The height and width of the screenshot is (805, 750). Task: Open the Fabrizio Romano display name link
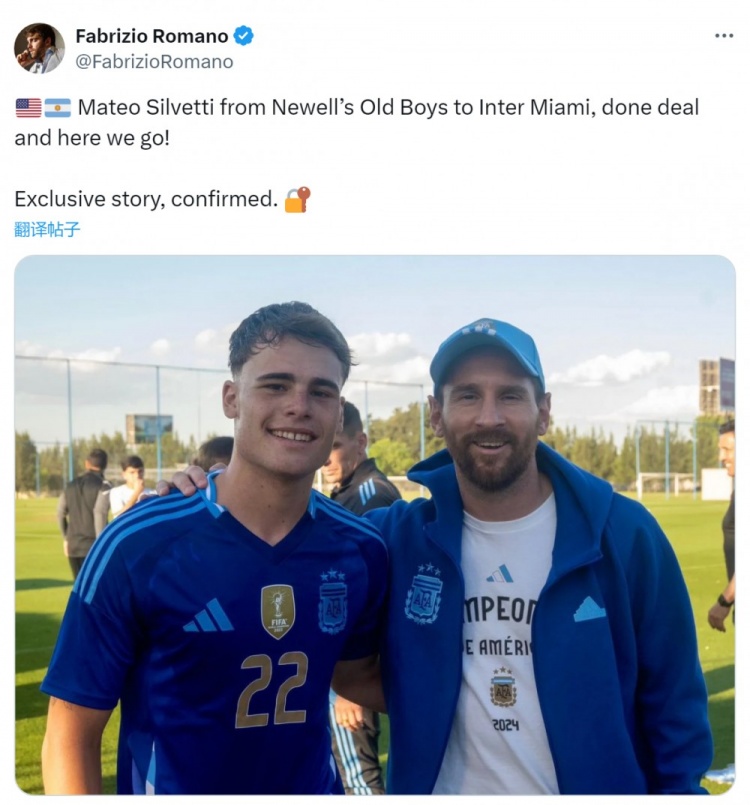[152, 36]
